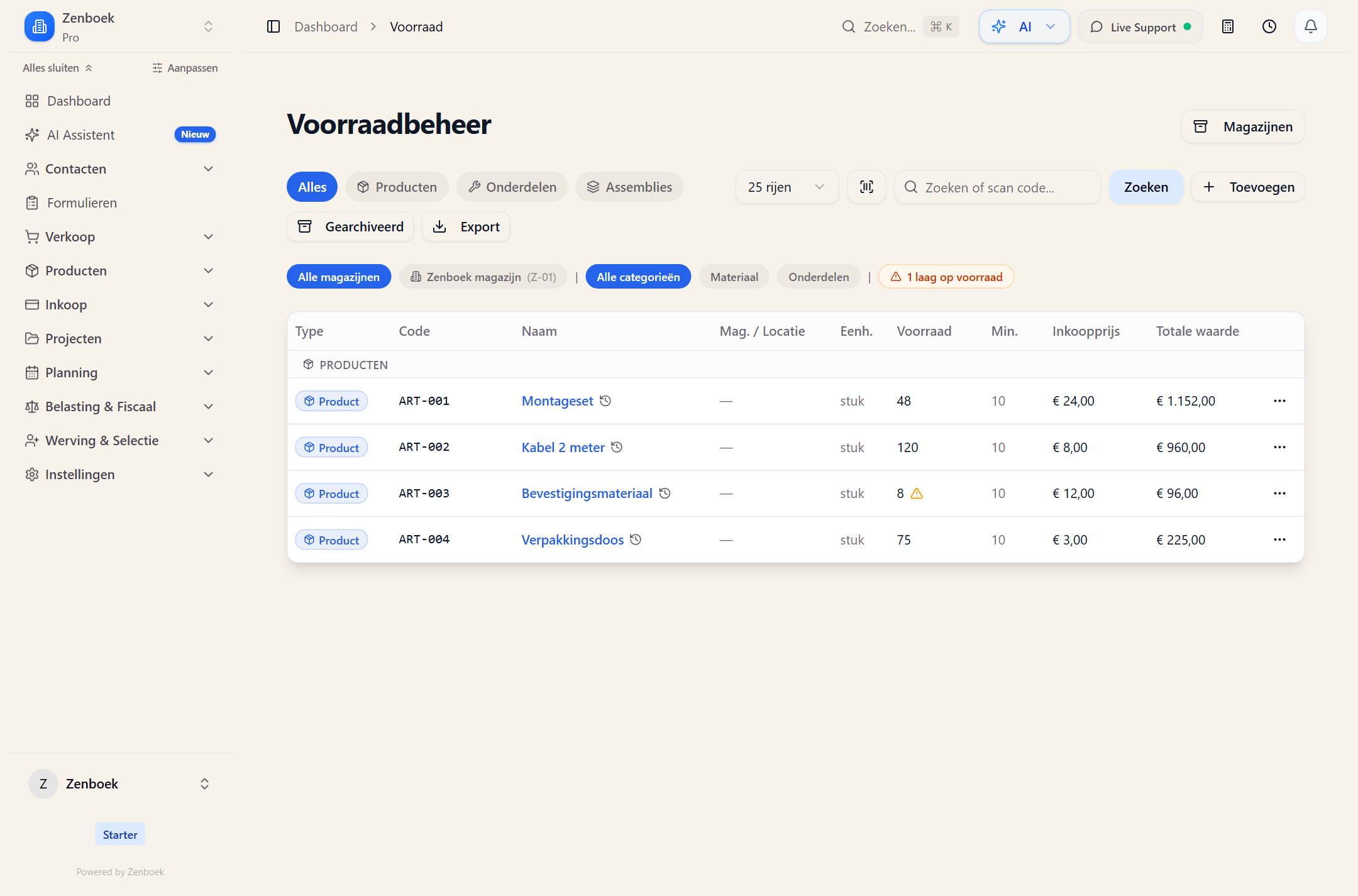1358x896 pixels.
Task: Click the Toevoegen button
Action: pyautogui.click(x=1248, y=187)
